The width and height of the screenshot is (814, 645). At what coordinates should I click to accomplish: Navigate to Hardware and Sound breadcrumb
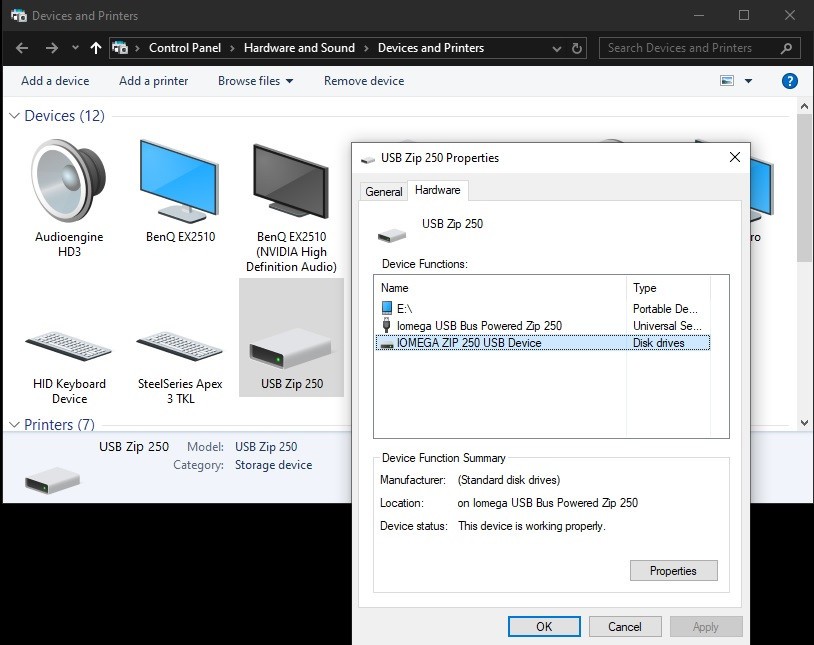[300, 48]
